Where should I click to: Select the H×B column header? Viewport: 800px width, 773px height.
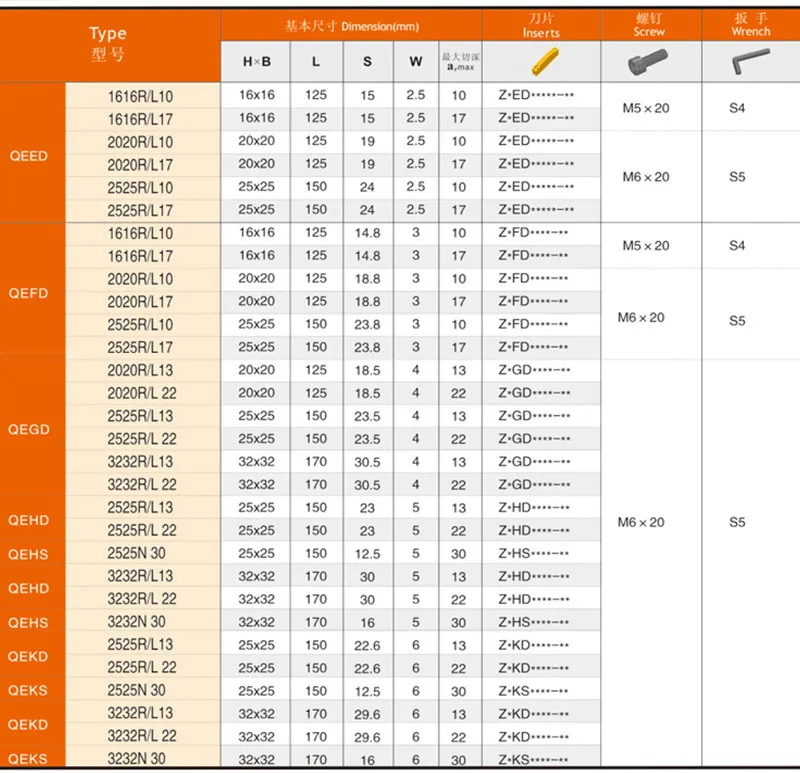click(257, 62)
